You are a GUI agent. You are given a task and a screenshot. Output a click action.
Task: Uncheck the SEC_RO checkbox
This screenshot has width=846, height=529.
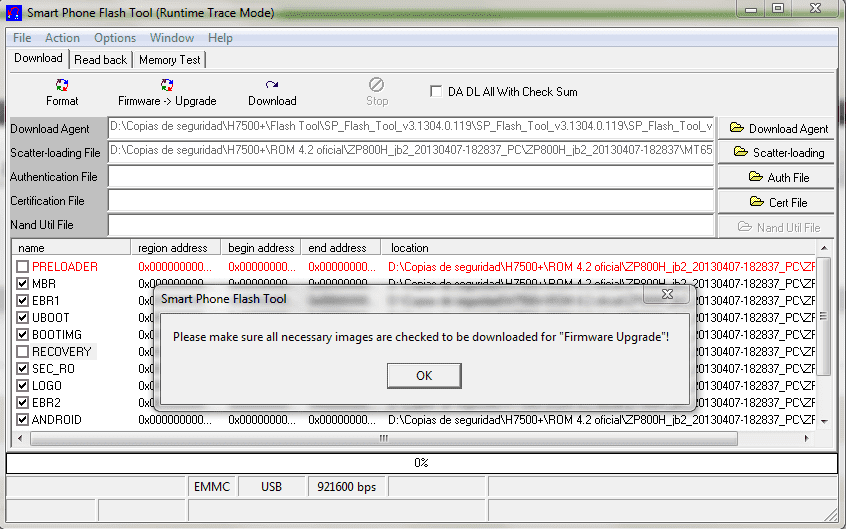click(22, 369)
